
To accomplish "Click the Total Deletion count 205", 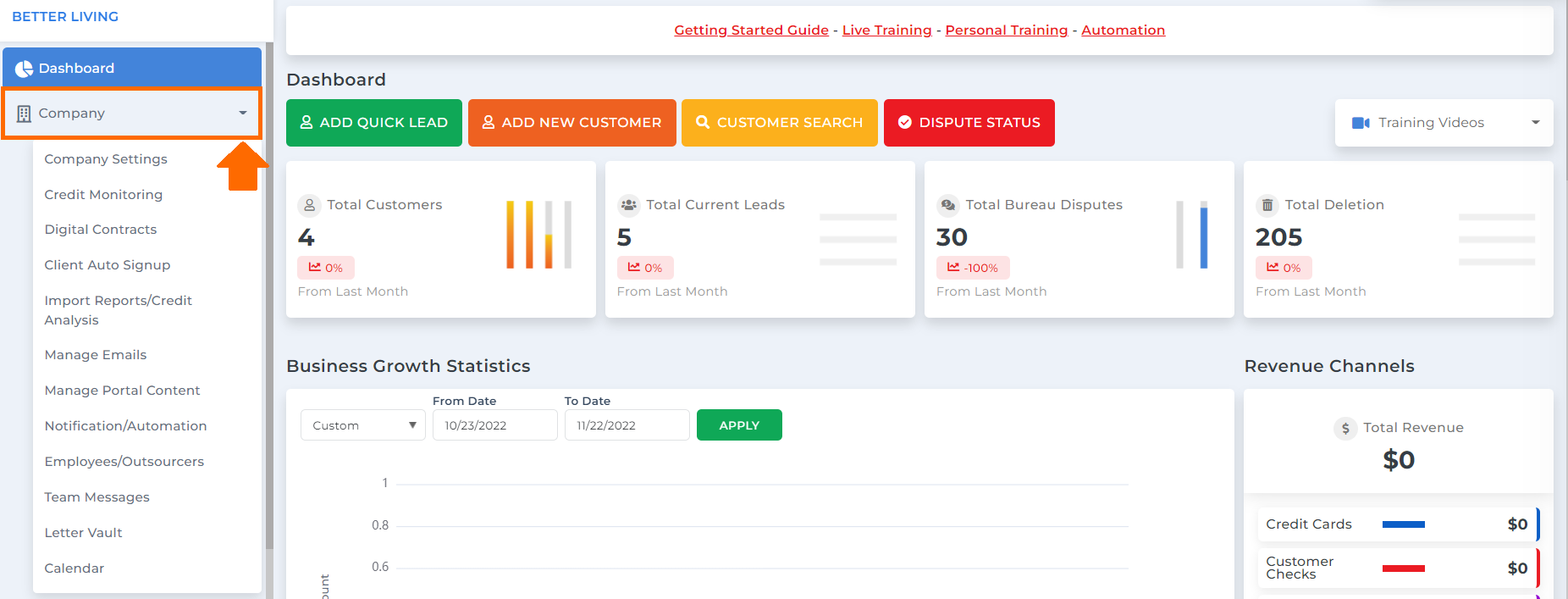I will point(1278,238).
